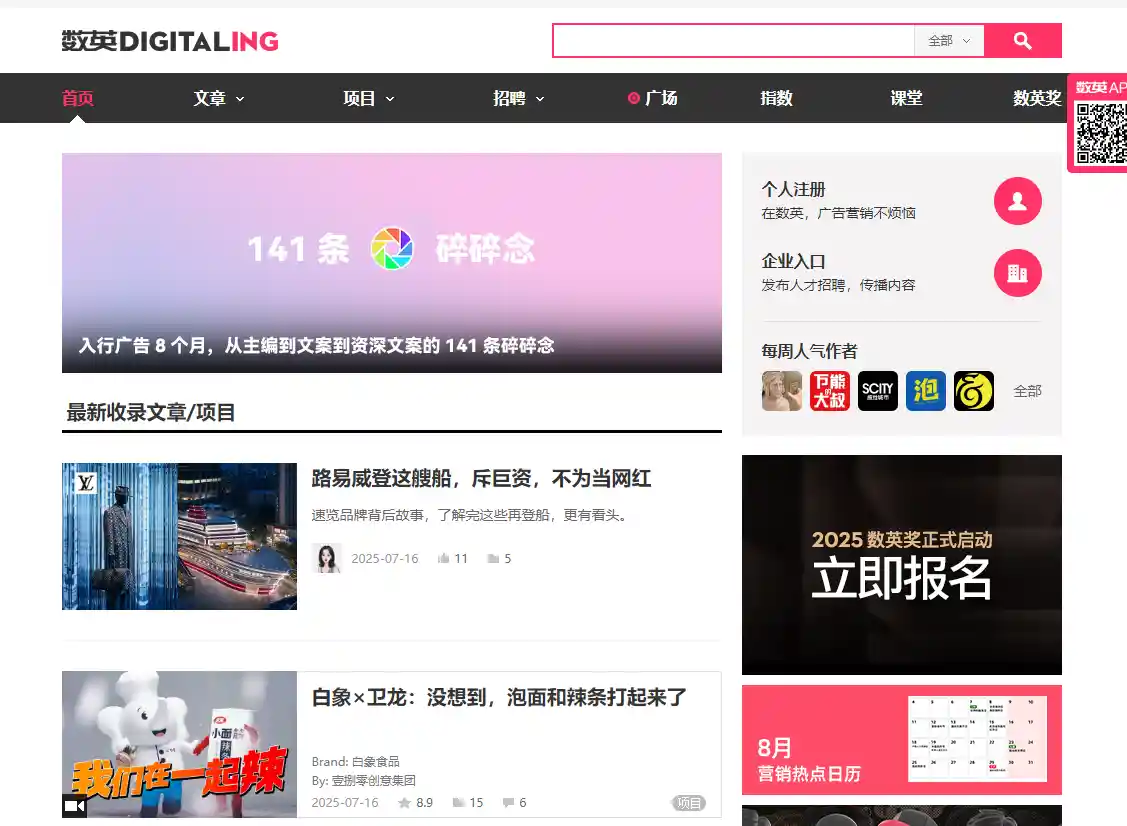Open the 数英奖 menu item

point(1037,98)
